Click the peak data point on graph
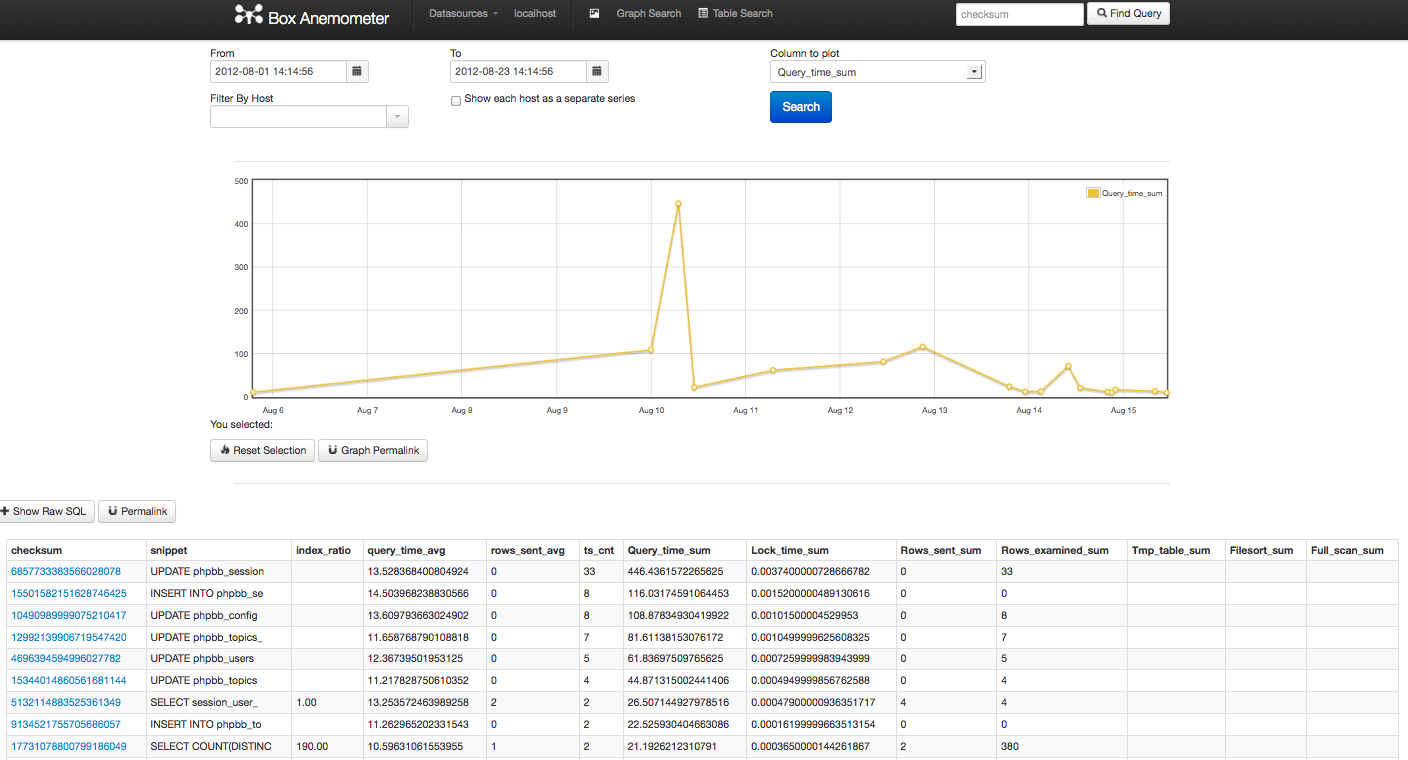The image size is (1408, 760). [x=678, y=204]
